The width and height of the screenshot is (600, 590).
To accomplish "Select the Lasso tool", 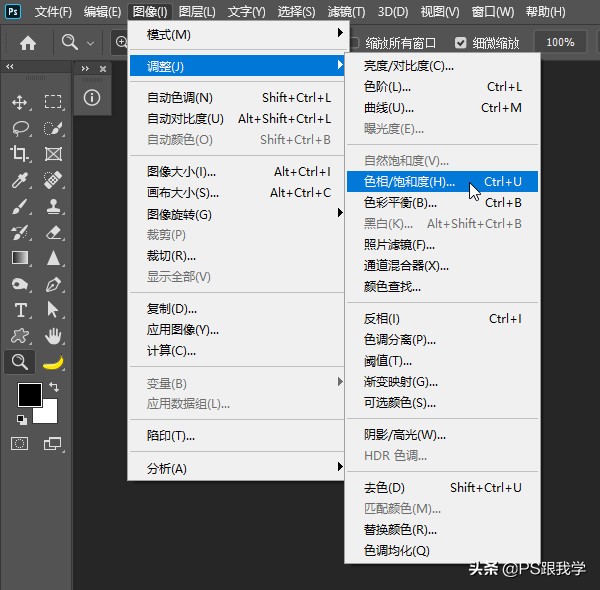I will tap(20, 129).
